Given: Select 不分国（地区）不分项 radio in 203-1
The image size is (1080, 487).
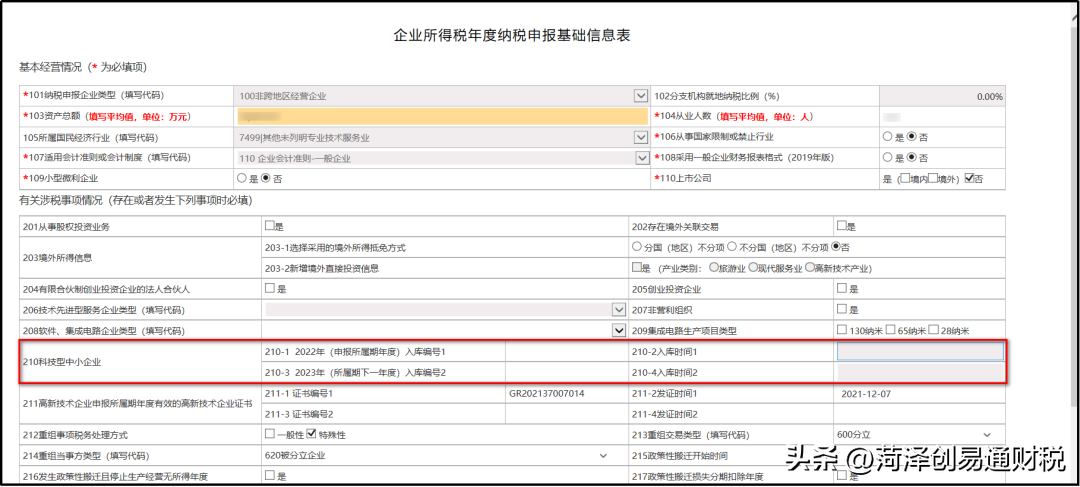Looking at the screenshot, I should 733,247.
